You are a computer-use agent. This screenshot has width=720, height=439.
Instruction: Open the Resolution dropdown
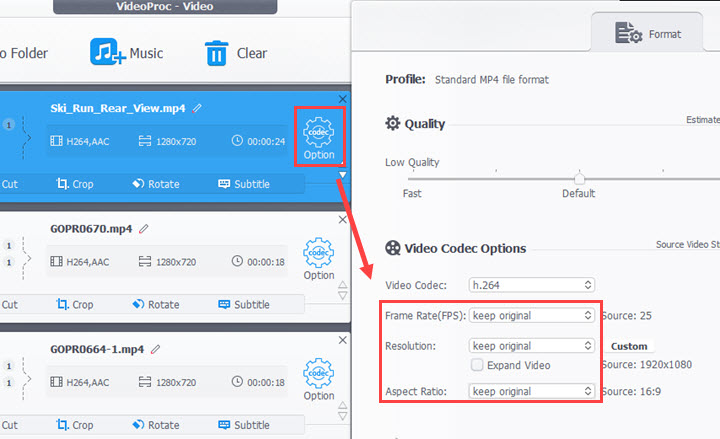coord(532,346)
